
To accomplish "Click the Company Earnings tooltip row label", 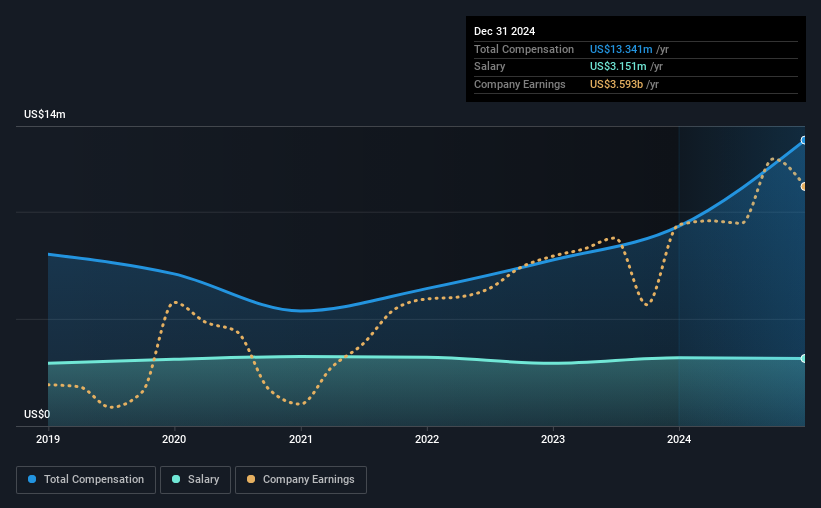I will (519, 84).
